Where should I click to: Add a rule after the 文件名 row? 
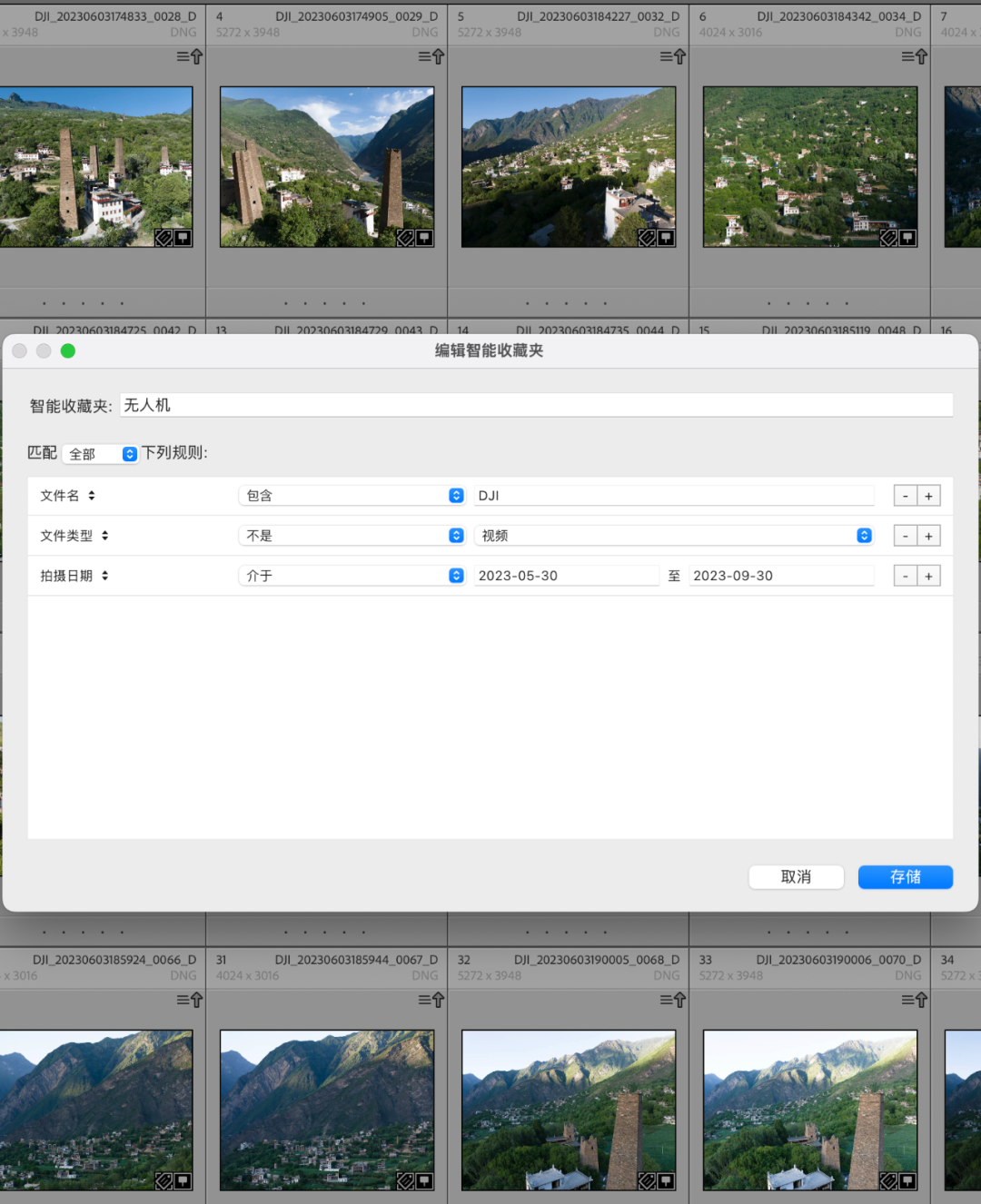pos(928,496)
